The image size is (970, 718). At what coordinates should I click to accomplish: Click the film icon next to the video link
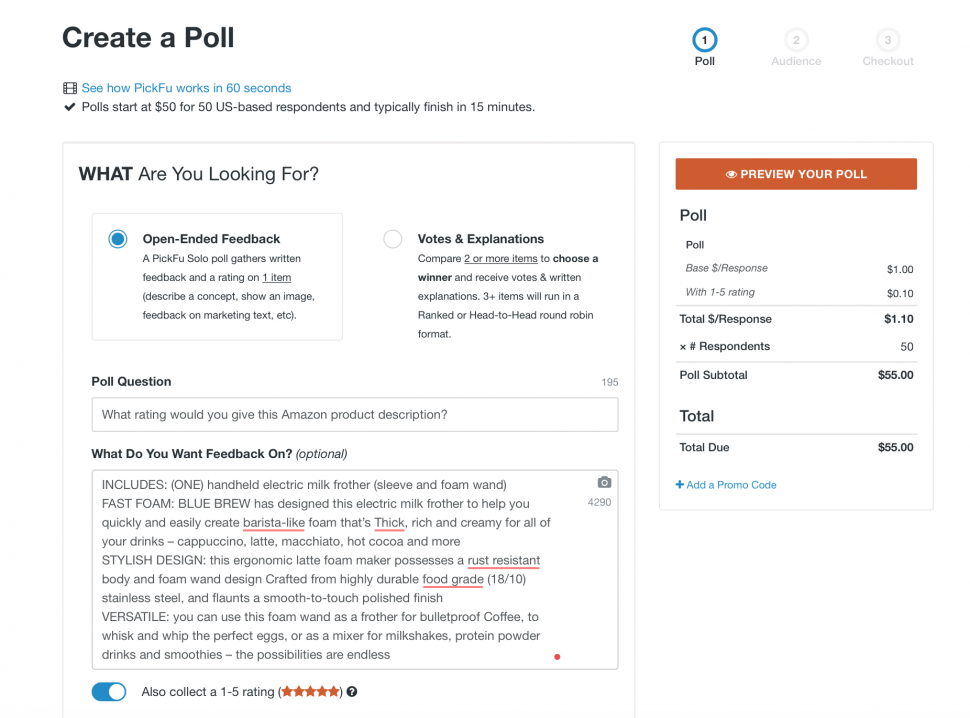(68, 88)
